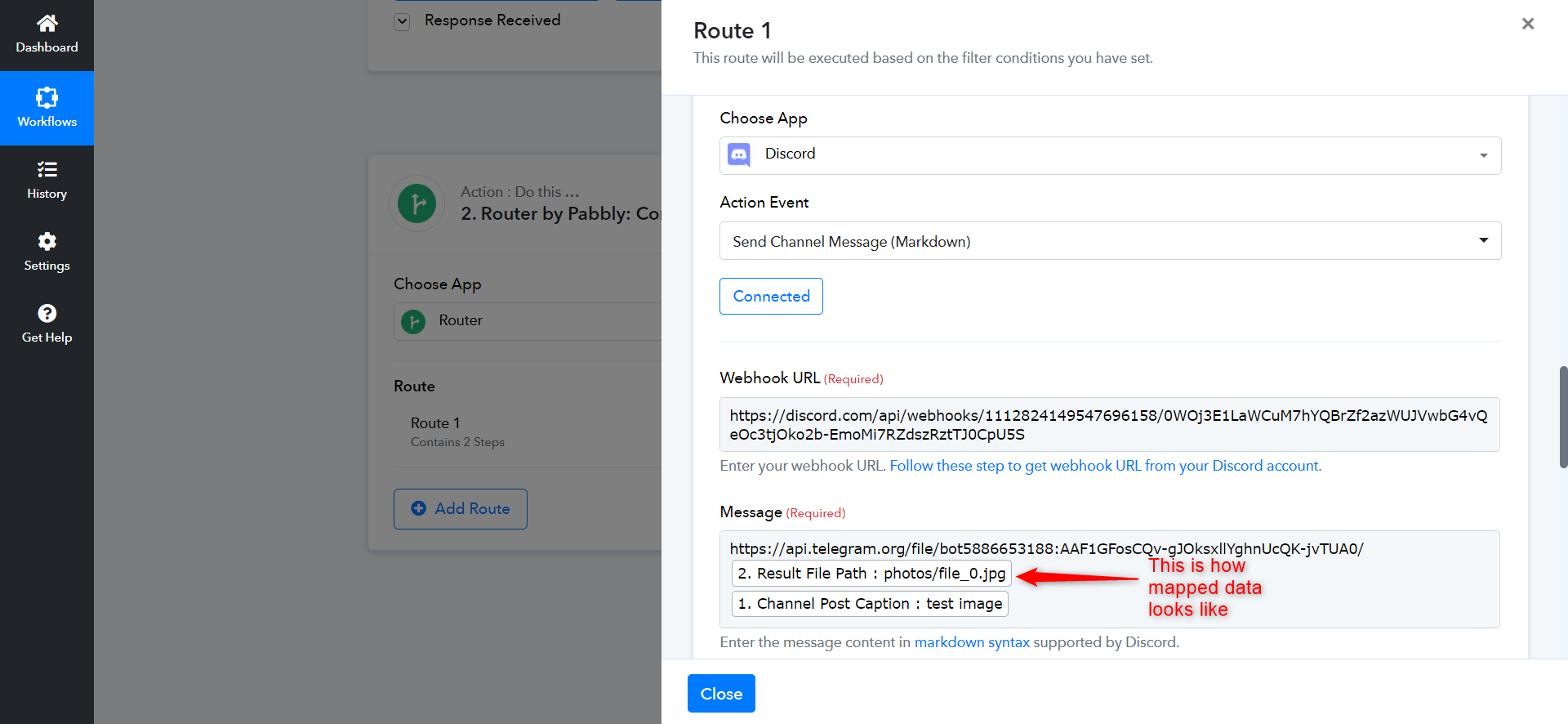Open the Action Event dropdown
The height and width of the screenshot is (724, 1568).
coord(1111,241)
